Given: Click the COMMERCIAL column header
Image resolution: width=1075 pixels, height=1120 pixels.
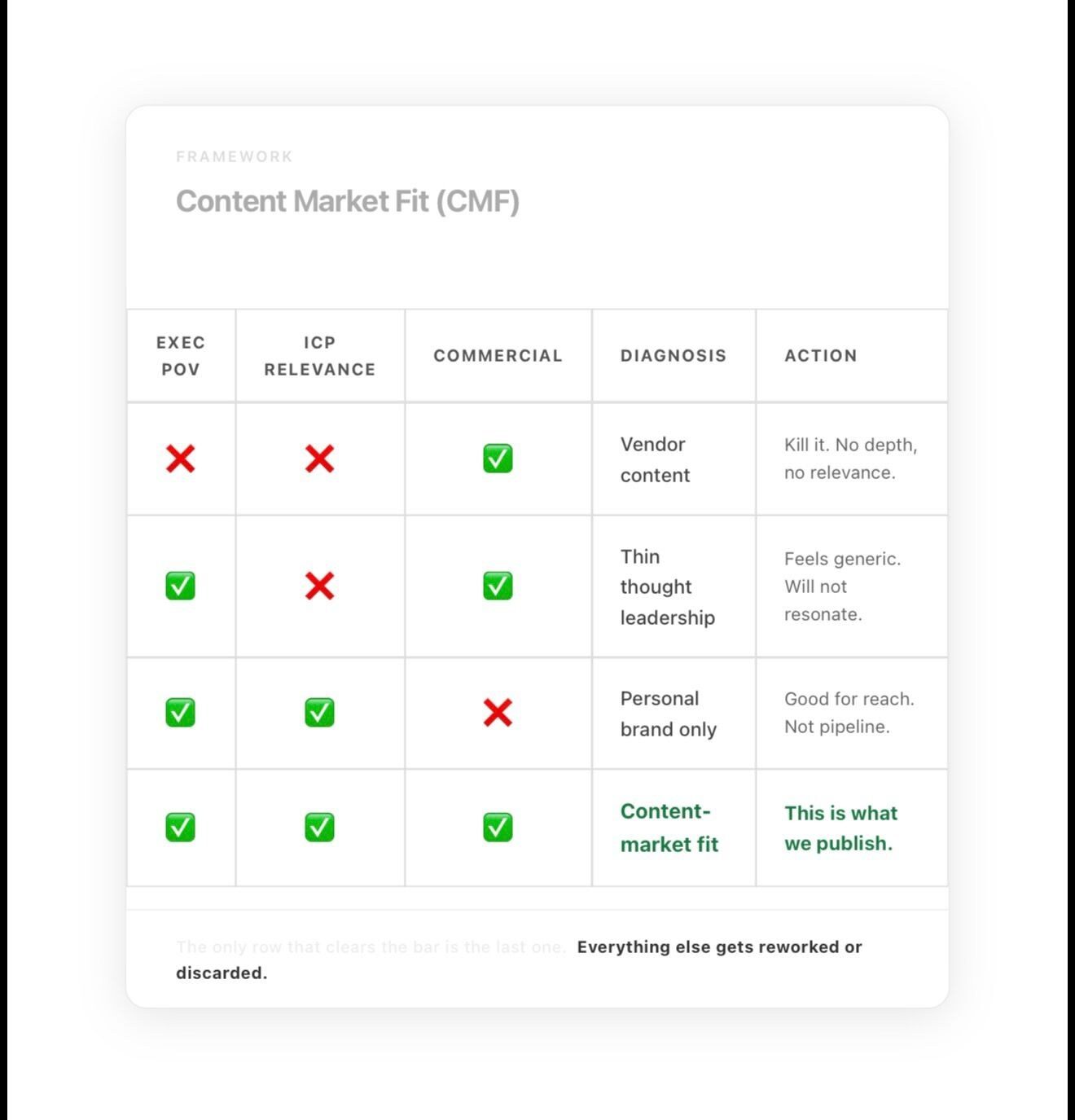Looking at the screenshot, I should point(498,356).
